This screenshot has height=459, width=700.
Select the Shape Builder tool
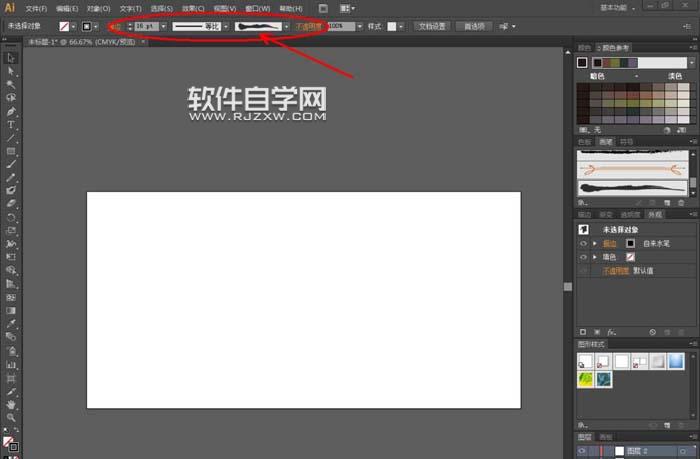[11, 270]
